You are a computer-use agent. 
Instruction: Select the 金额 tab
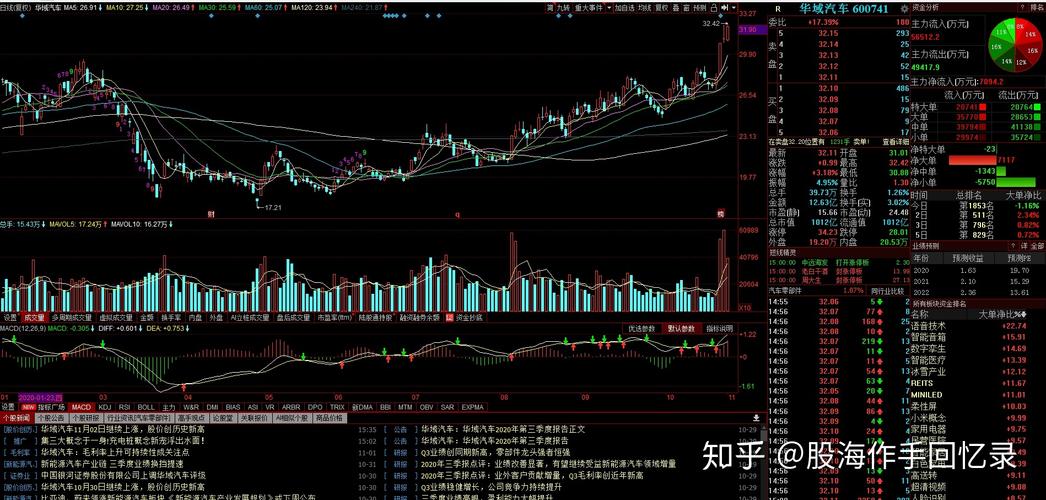(x=147, y=318)
